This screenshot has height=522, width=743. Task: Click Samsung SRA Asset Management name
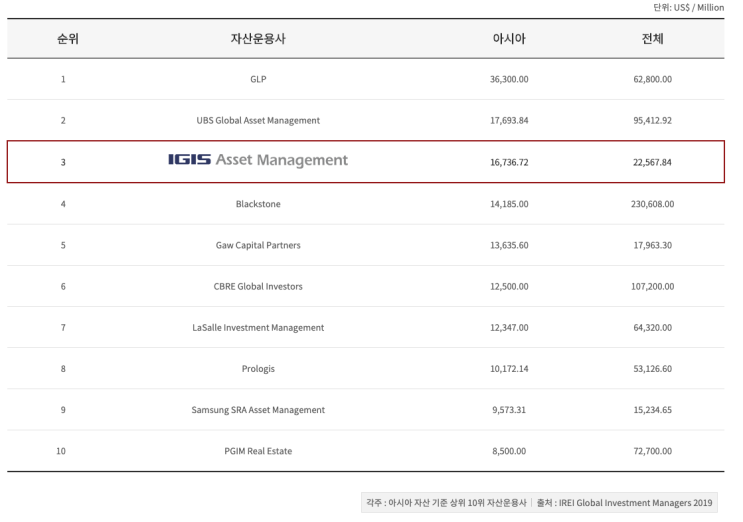[x=258, y=410]
